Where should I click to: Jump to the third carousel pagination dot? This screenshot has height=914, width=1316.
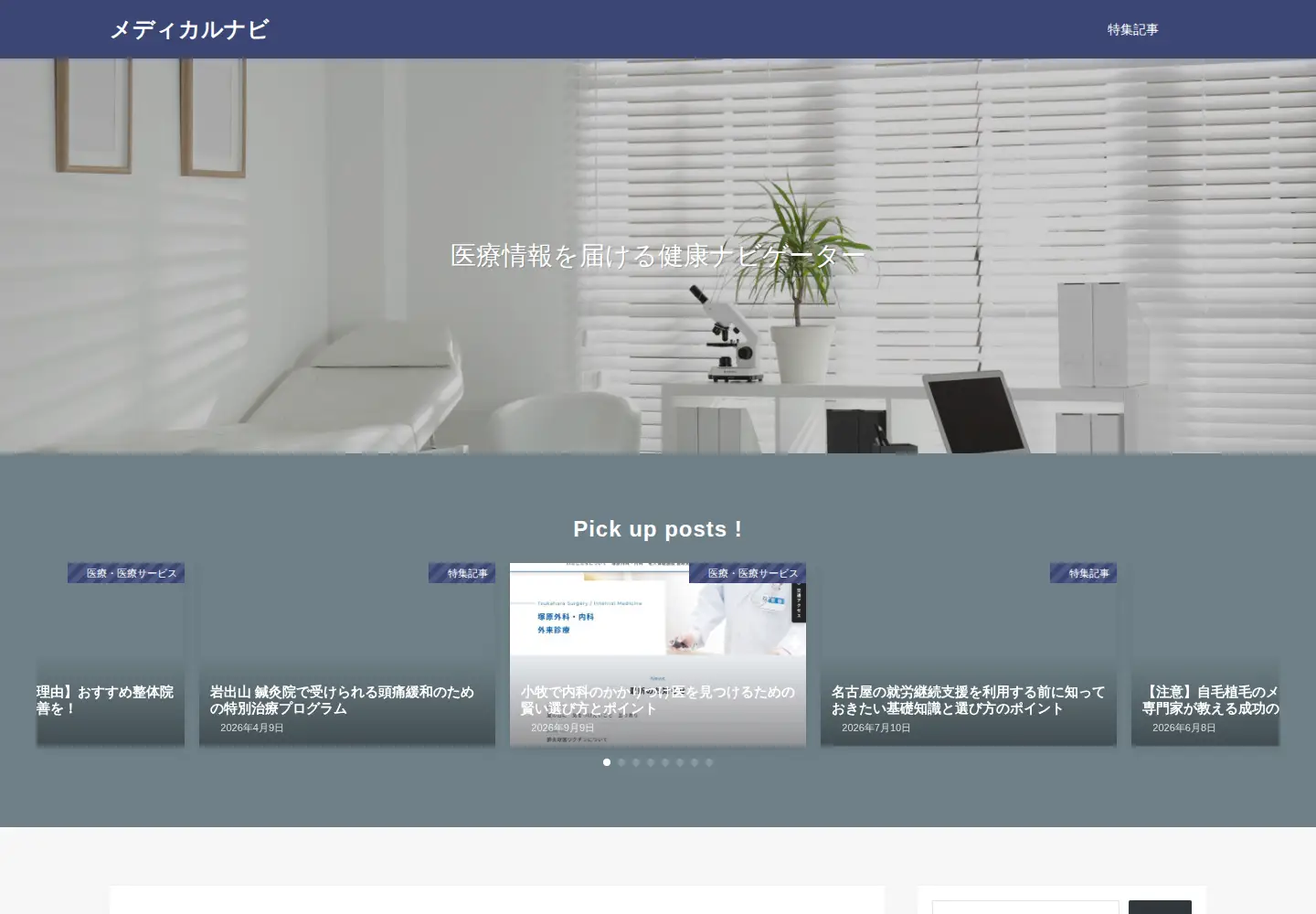click(x=636, y=762)
